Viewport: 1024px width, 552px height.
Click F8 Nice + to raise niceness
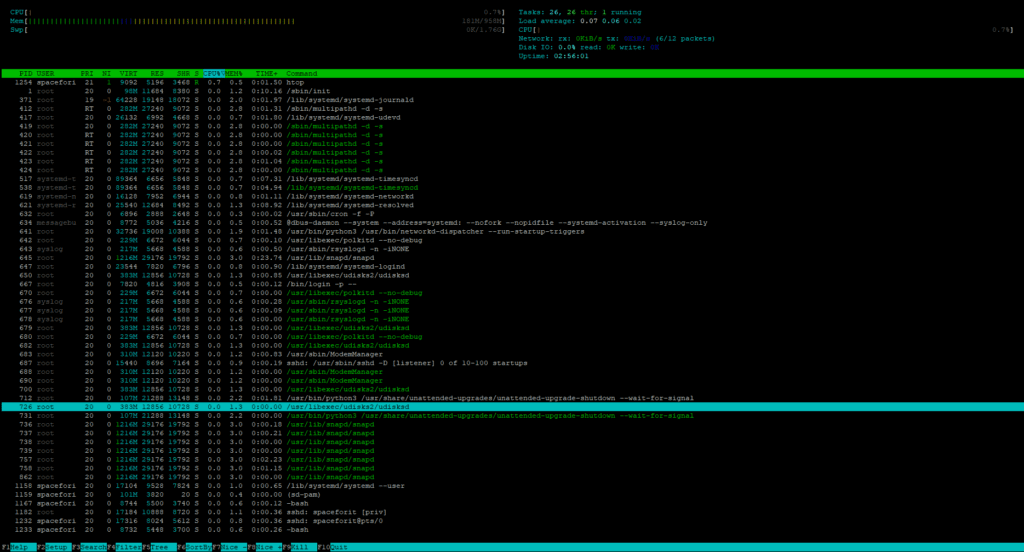(x=264, y=547)
